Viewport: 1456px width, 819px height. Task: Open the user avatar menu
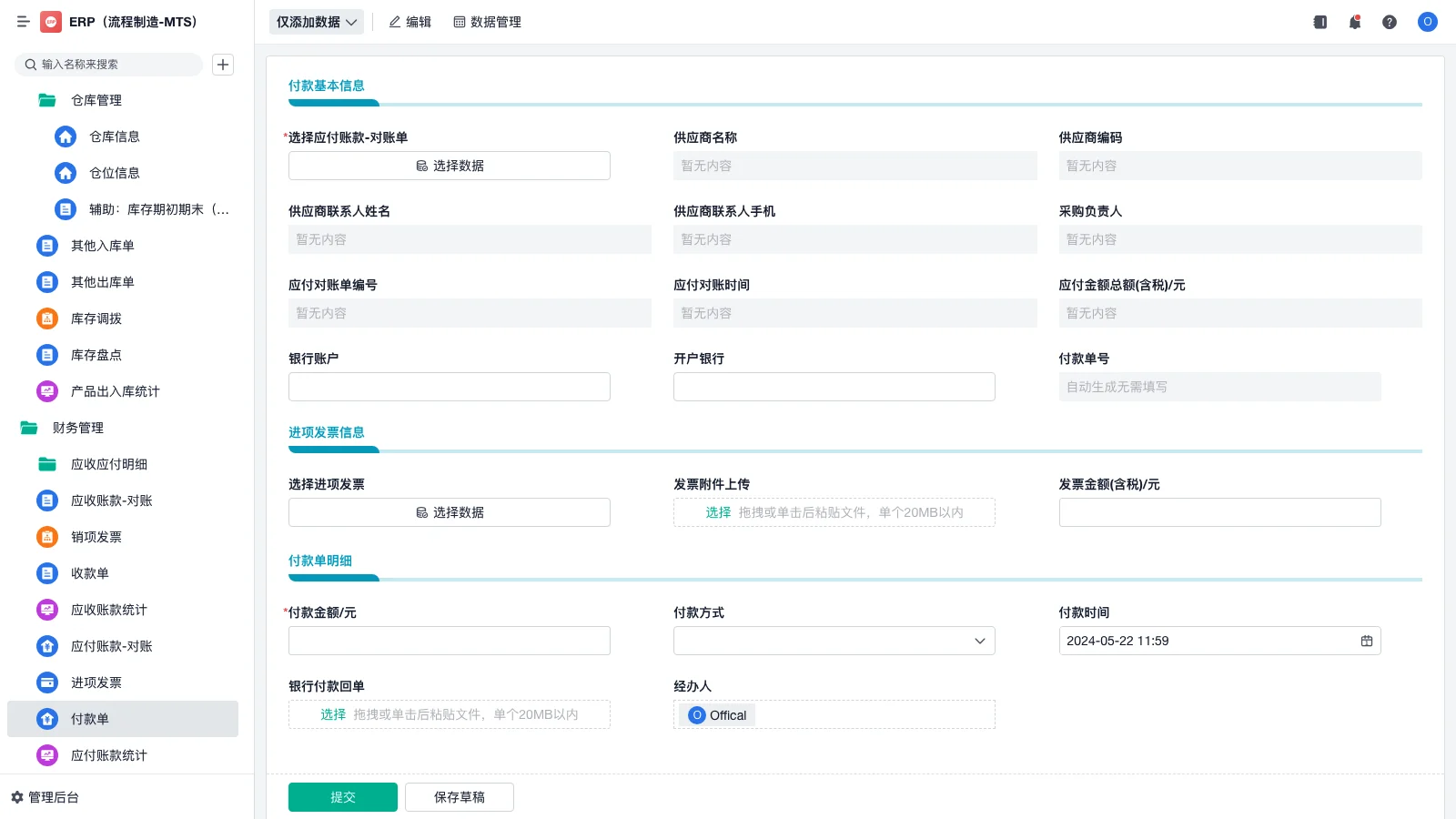tap(1428, 22)
